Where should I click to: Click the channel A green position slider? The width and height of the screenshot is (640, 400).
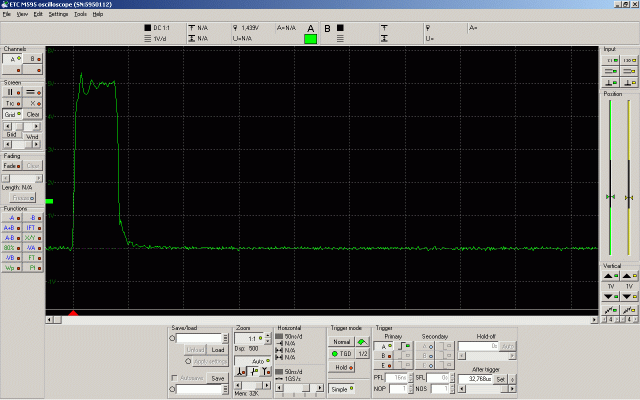pos(609,198)
